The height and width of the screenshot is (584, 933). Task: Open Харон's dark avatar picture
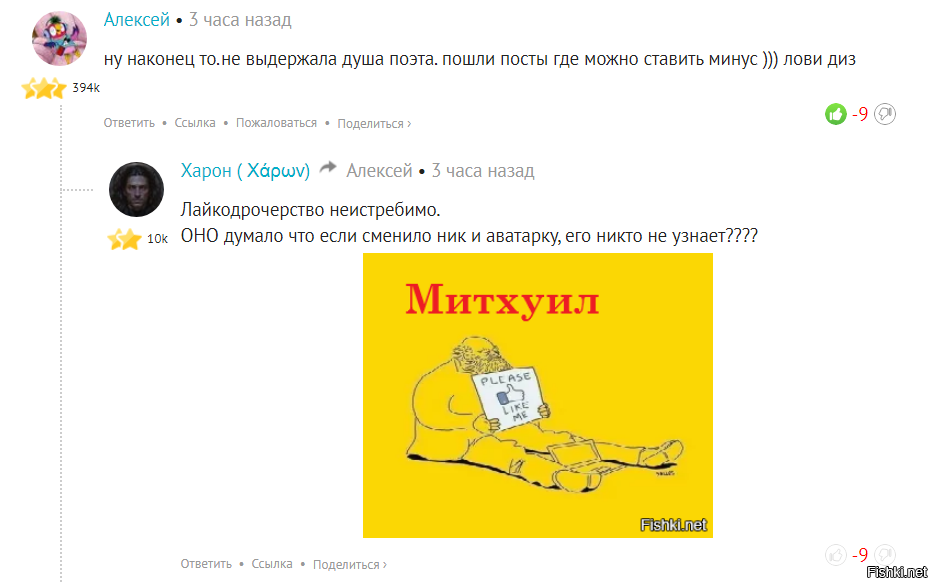click(x=136, y=189)
